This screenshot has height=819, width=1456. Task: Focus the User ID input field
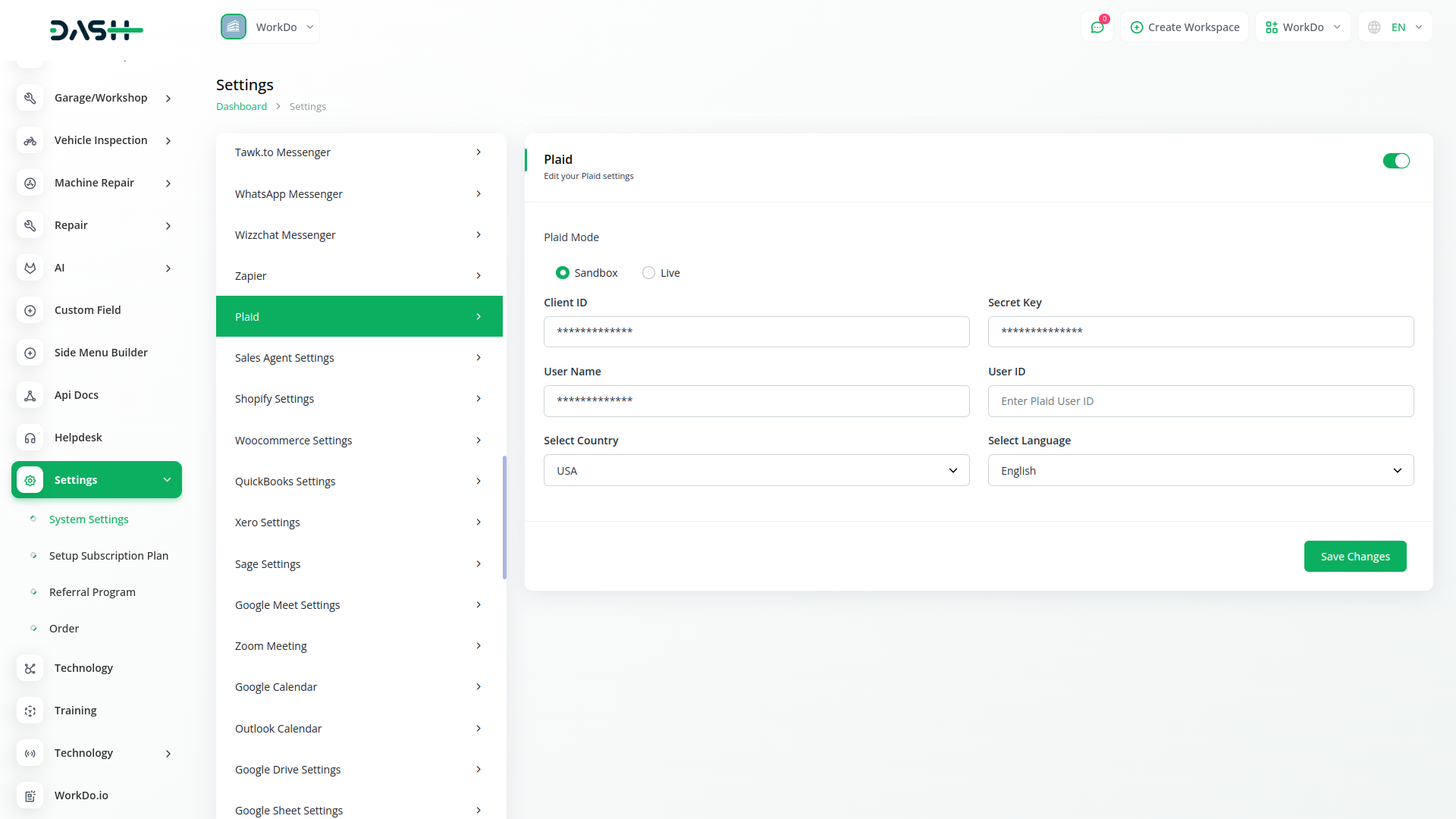[1201, 401]
